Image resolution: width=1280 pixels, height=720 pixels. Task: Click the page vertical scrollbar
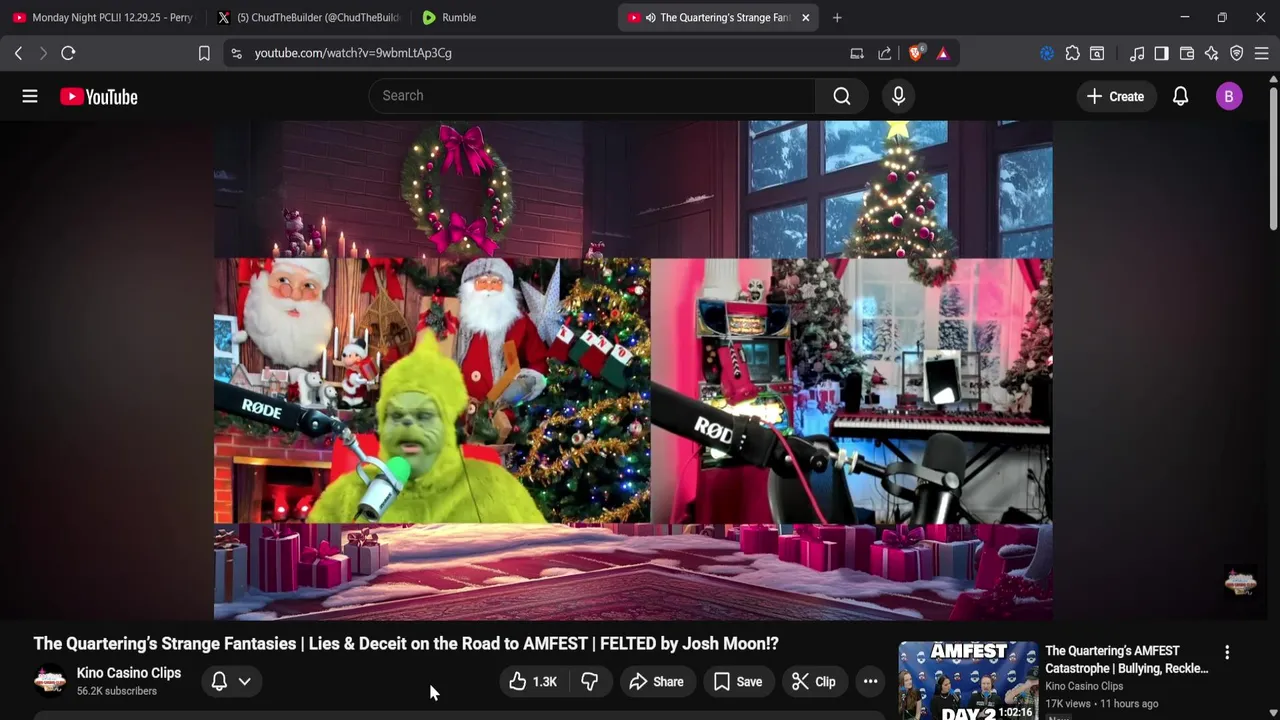1273,160
